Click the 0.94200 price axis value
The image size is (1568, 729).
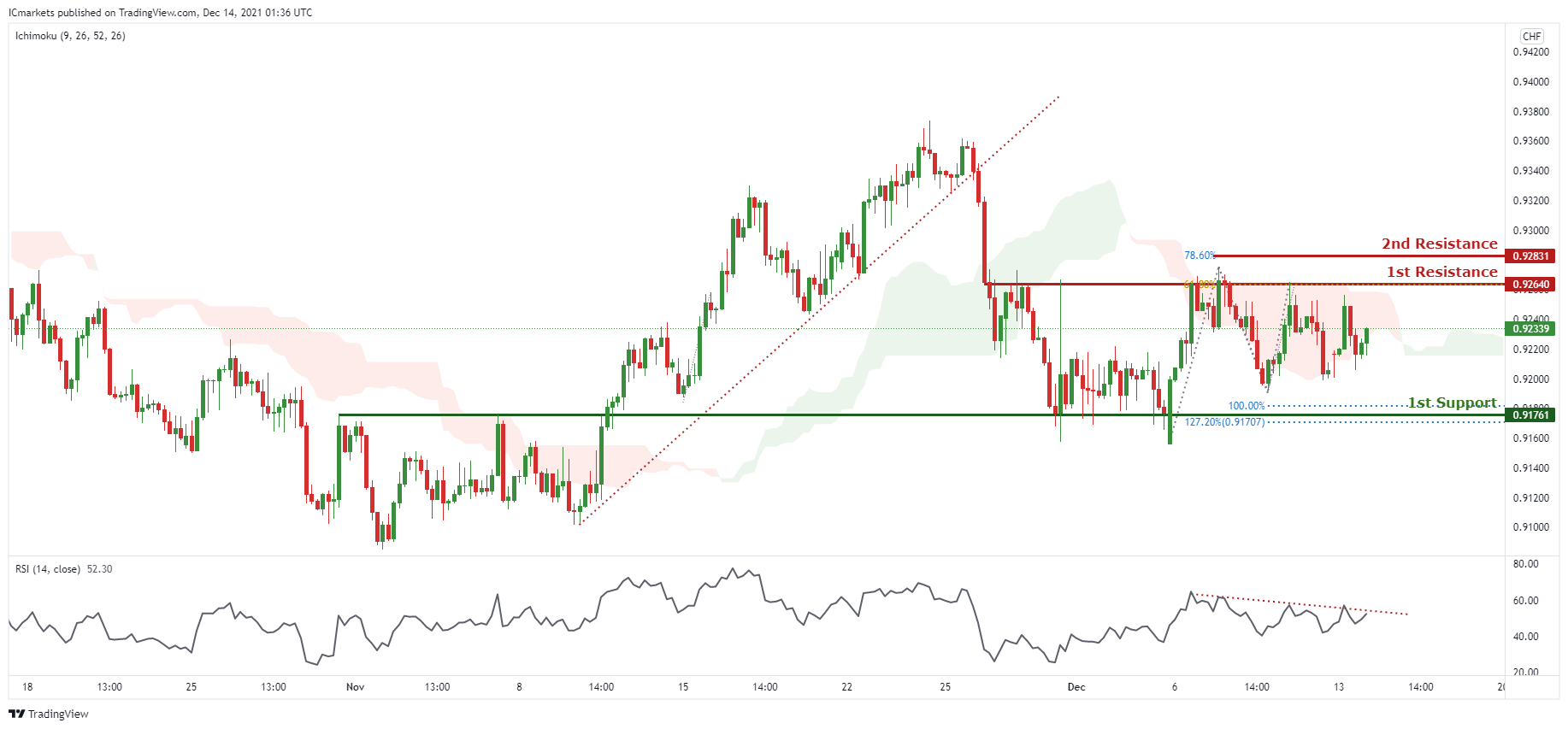[1530, 52]
